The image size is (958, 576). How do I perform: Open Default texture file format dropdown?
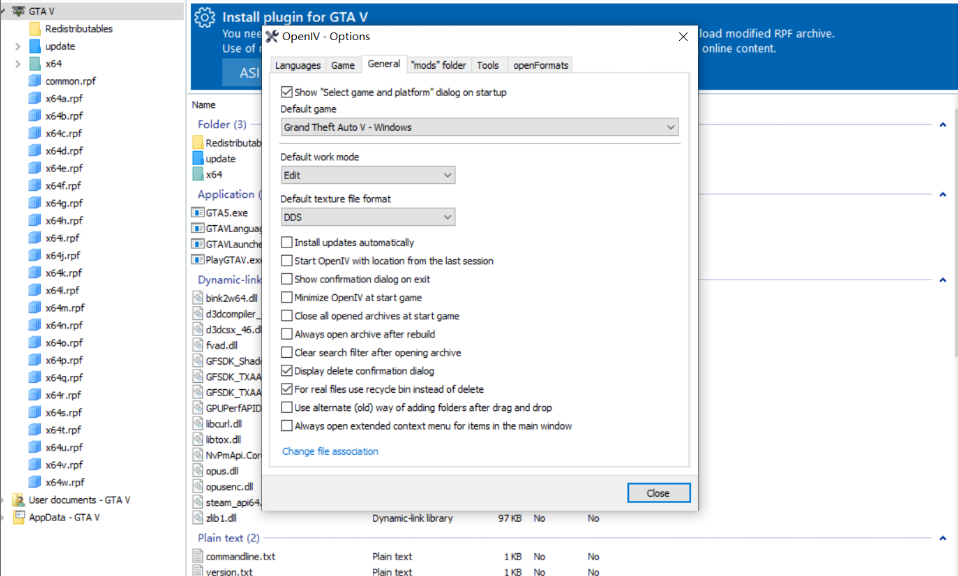pyautogui.click(x=368, y=217)
